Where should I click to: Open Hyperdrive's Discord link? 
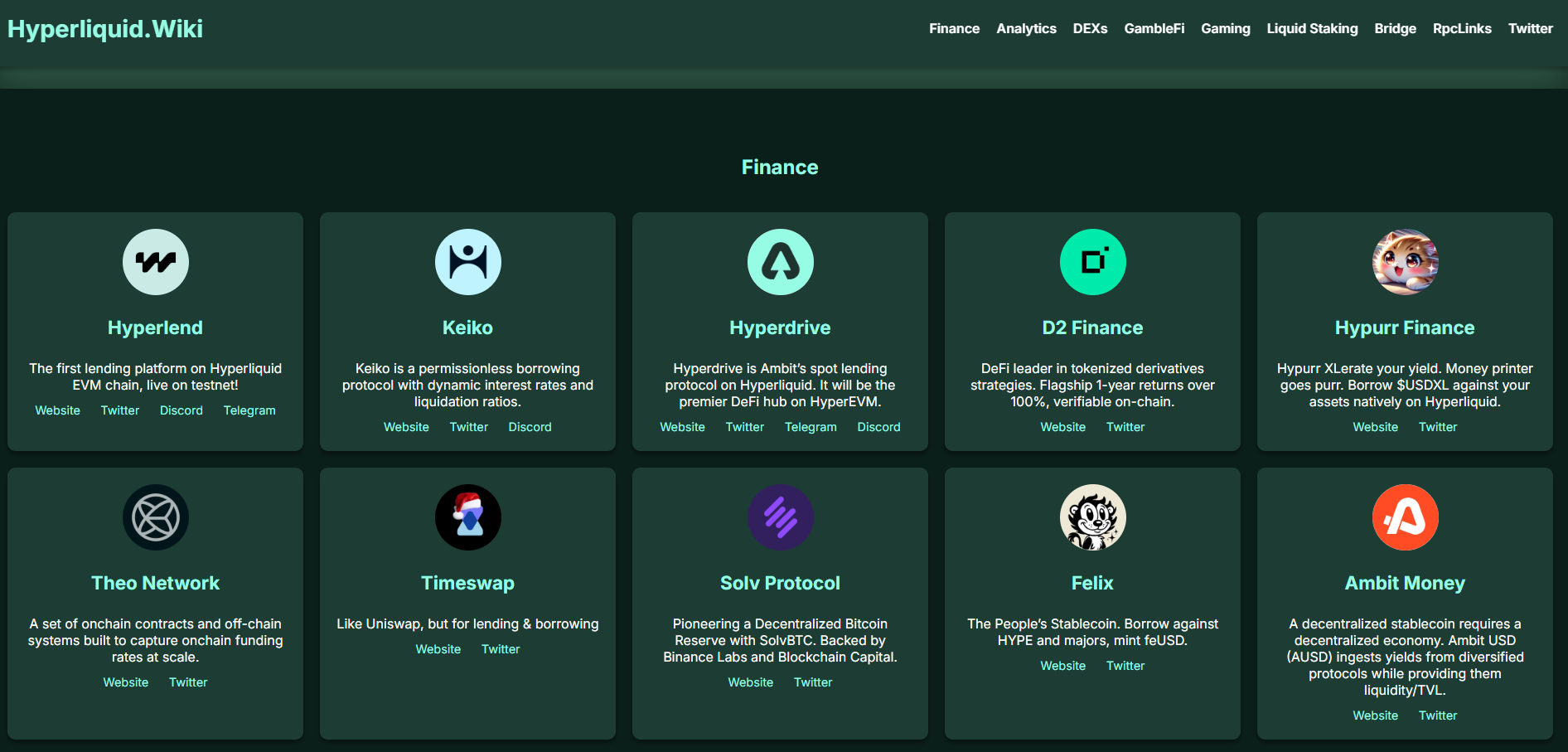click(x=879, y=427)
